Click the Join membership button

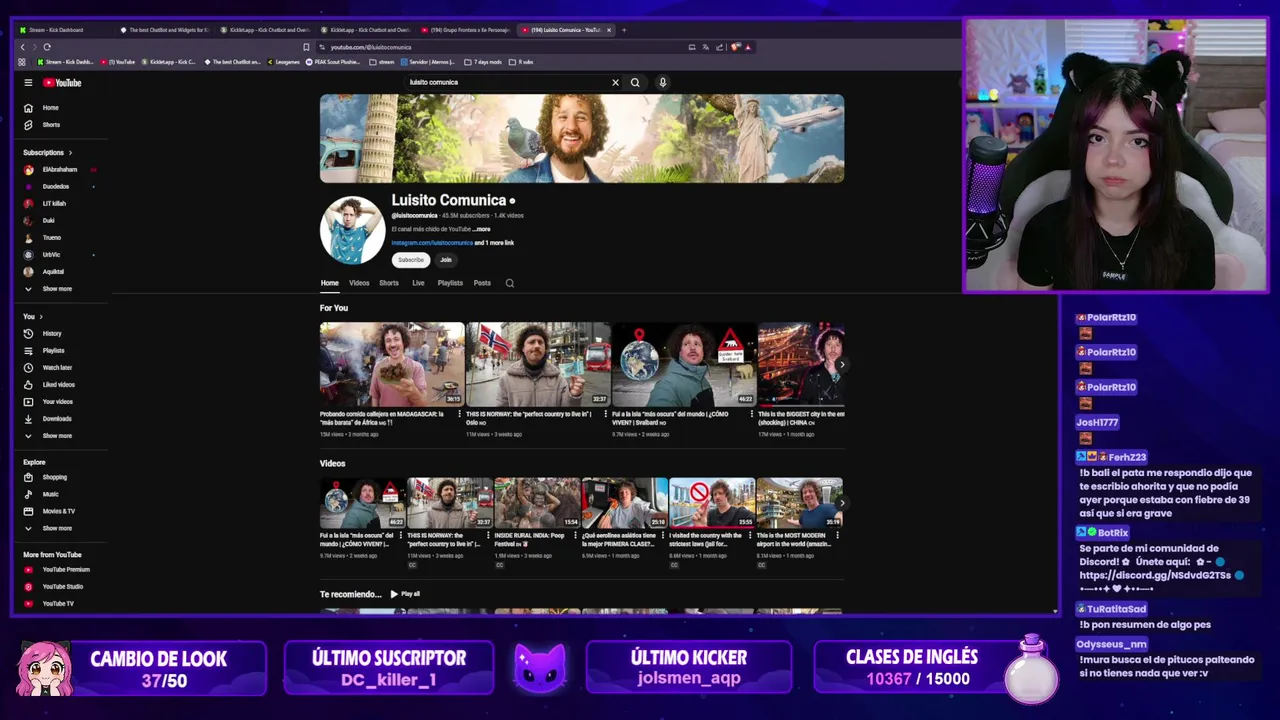(446, 260)
